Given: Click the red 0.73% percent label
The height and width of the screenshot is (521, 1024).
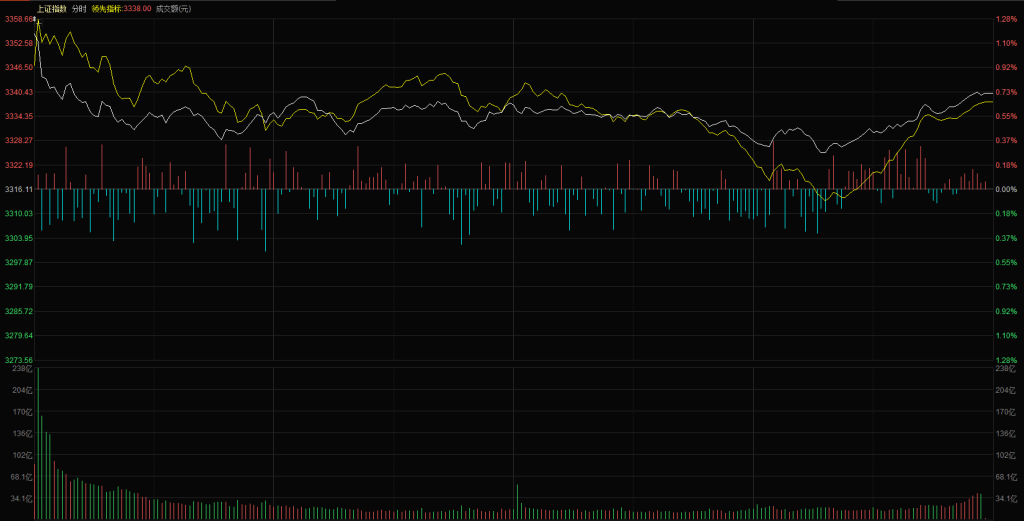Looking at the screenshot, I should [1006, 92].
